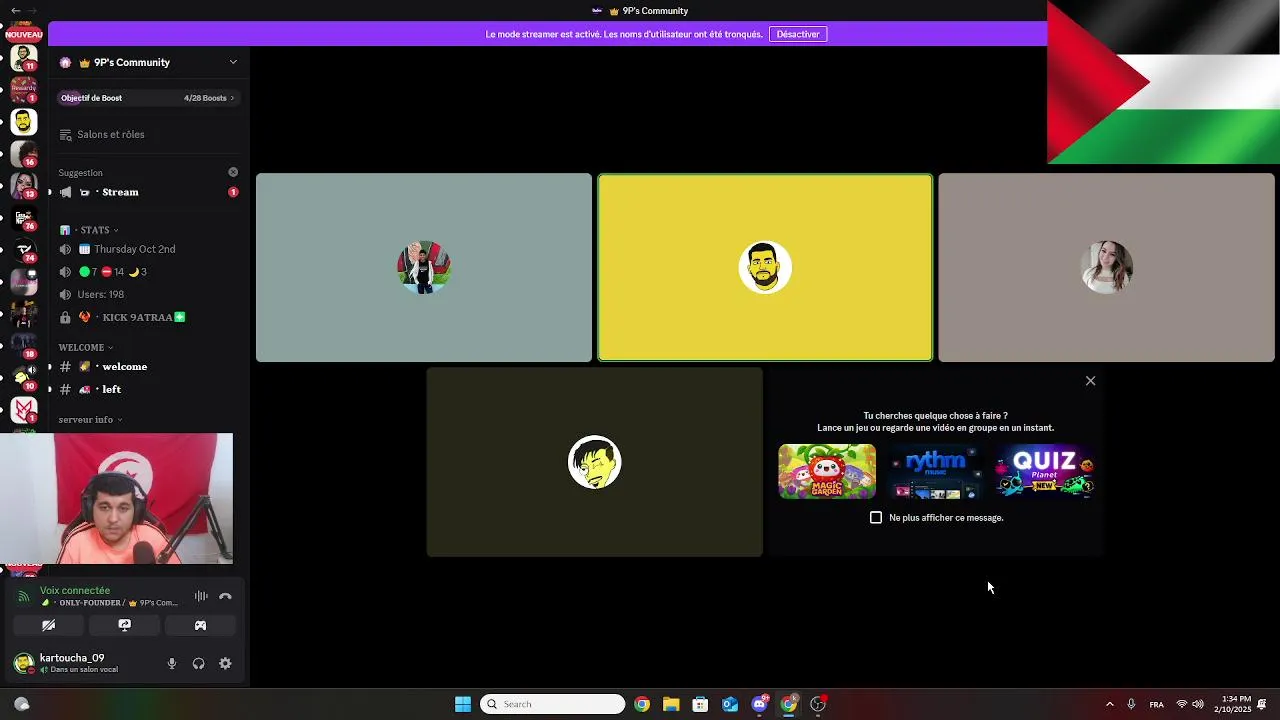Image resolution: width=1280 pixels, height=720 pixels.
Task: Open File Explorer in the taskbar
Action: click(x=671, y=704)
